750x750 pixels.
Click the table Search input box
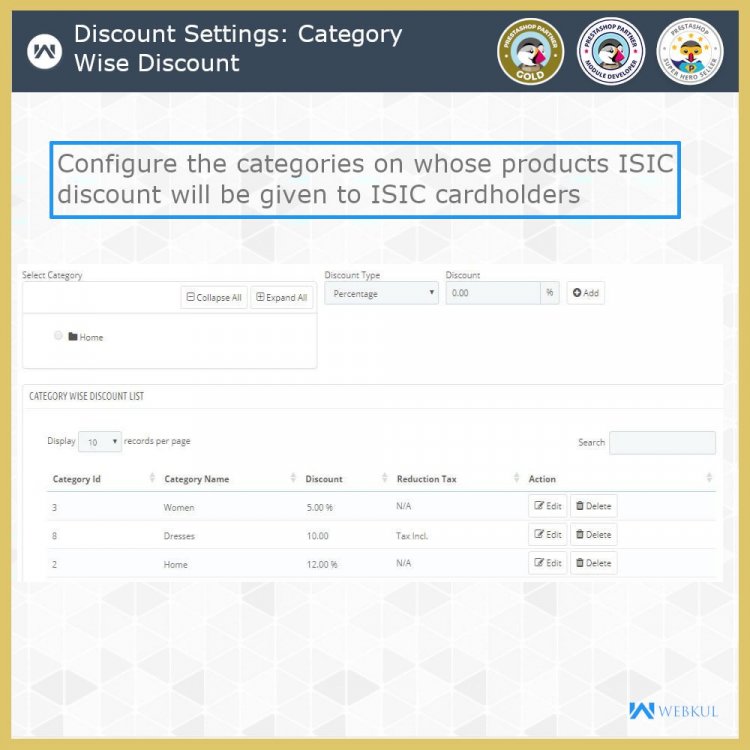662,442
